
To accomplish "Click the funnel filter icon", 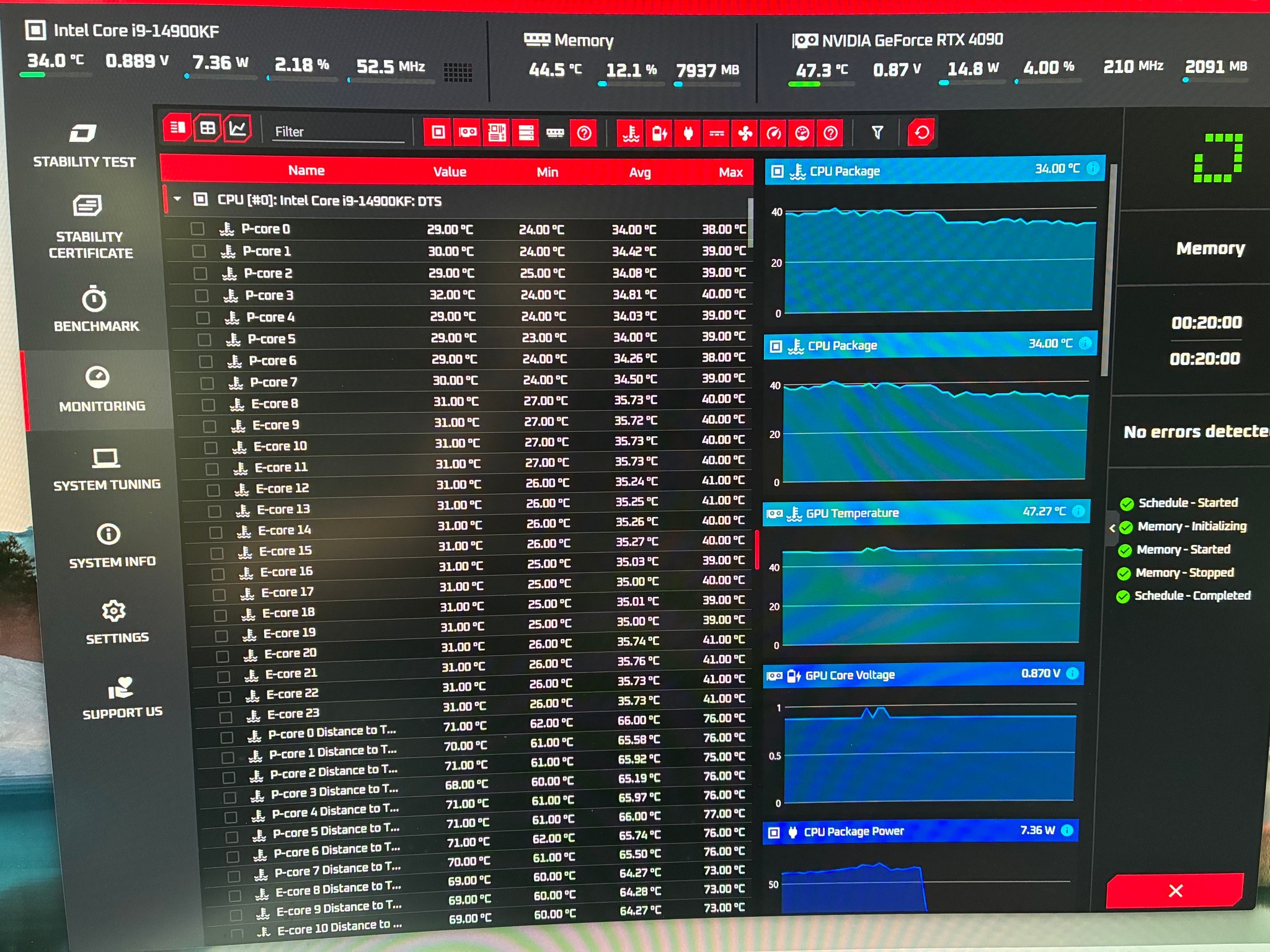I will [x=877, y=133].
